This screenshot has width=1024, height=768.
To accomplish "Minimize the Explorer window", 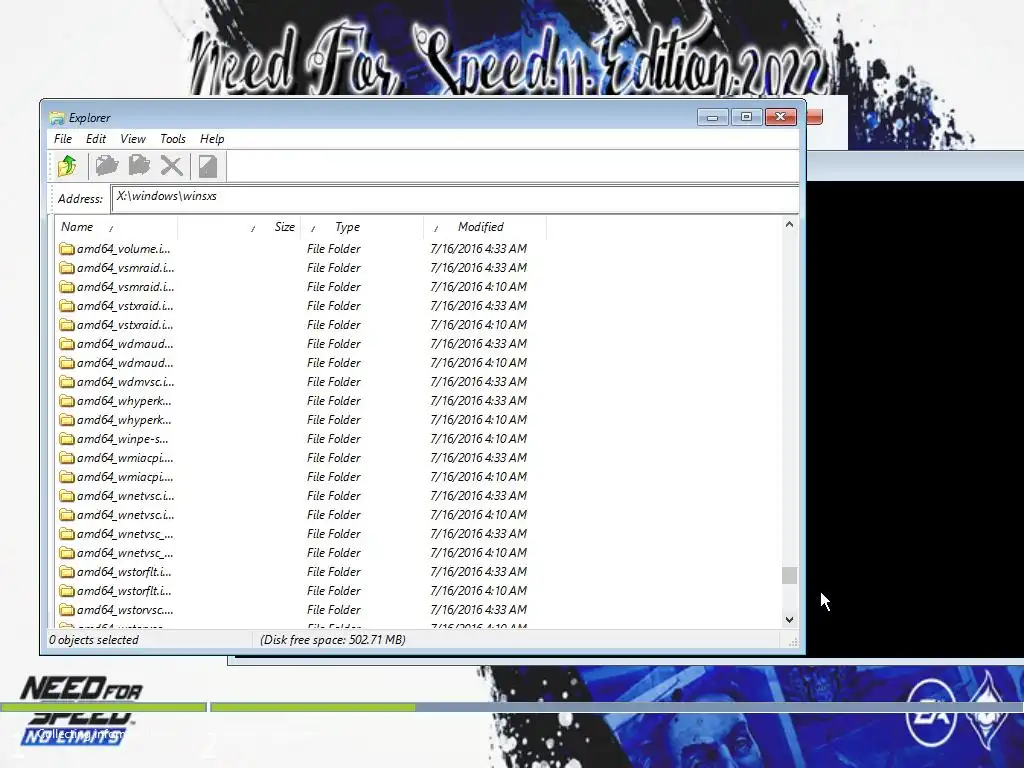I will point(712,117).
